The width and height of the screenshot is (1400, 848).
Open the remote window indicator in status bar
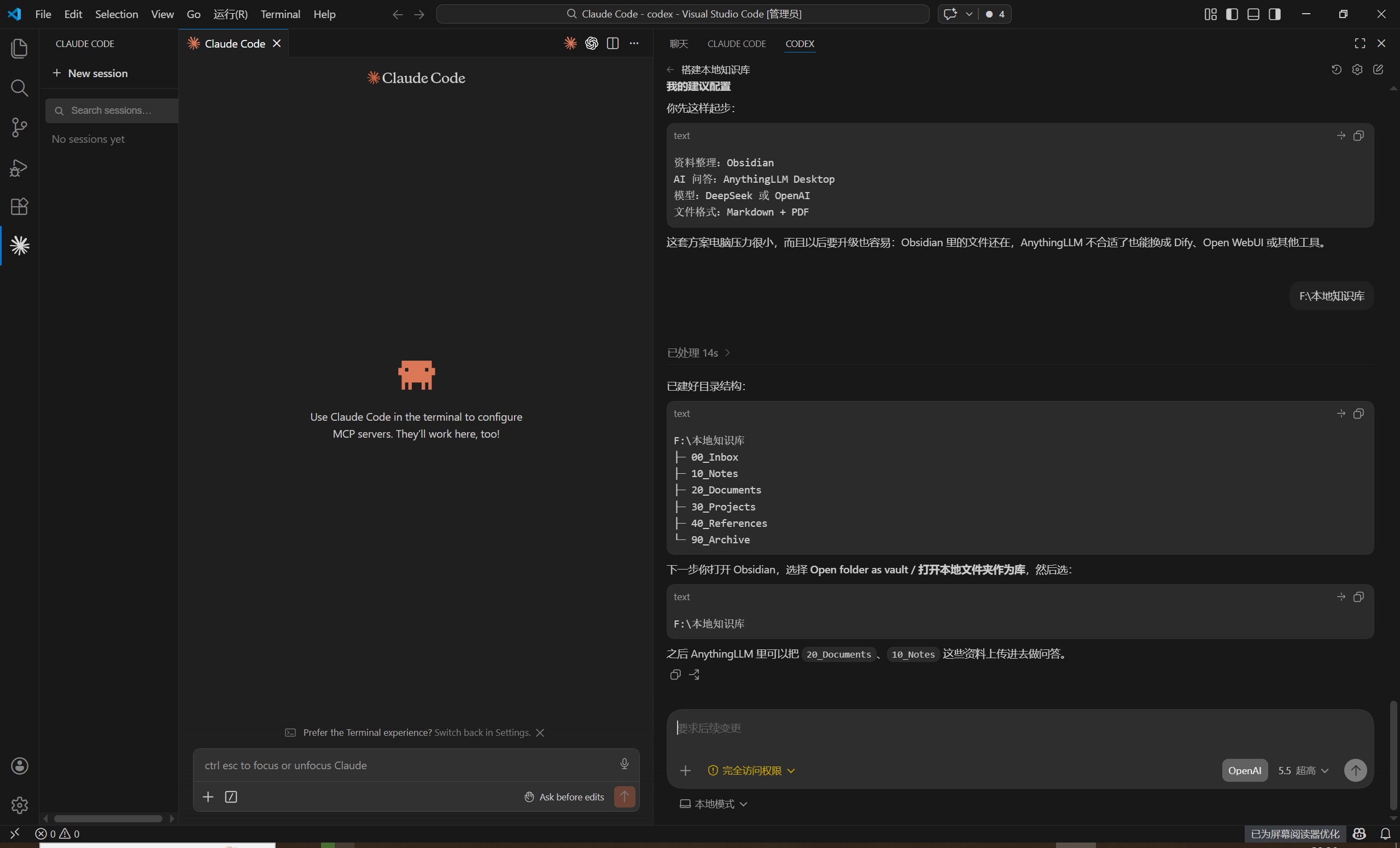(15, 834)
